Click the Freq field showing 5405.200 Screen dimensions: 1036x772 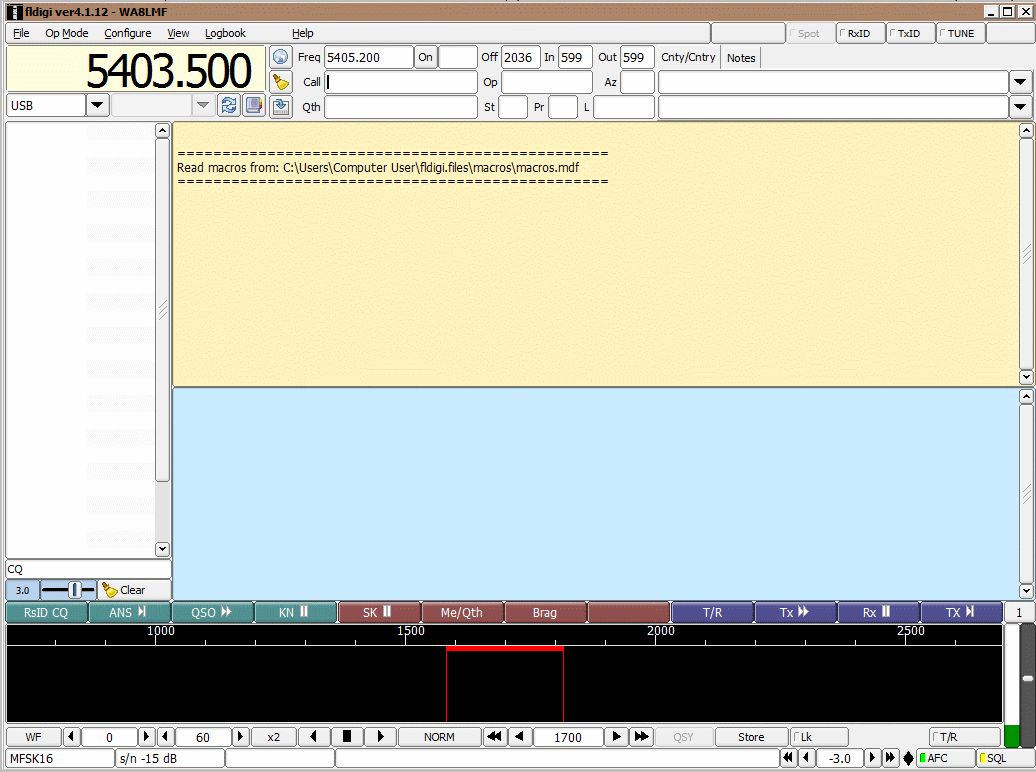(369, 58)
